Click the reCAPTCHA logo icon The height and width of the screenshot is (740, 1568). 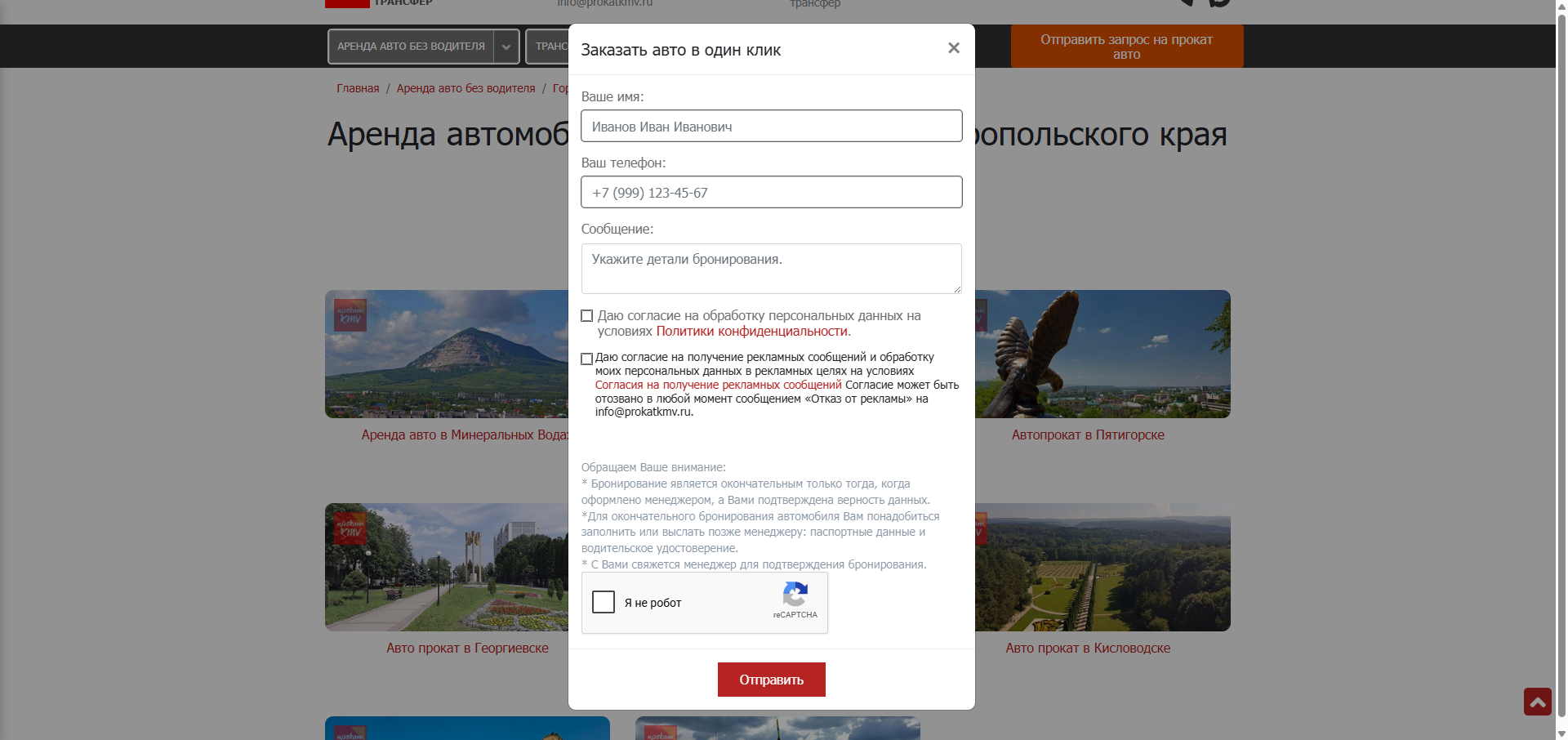click(x=795, y=594)
